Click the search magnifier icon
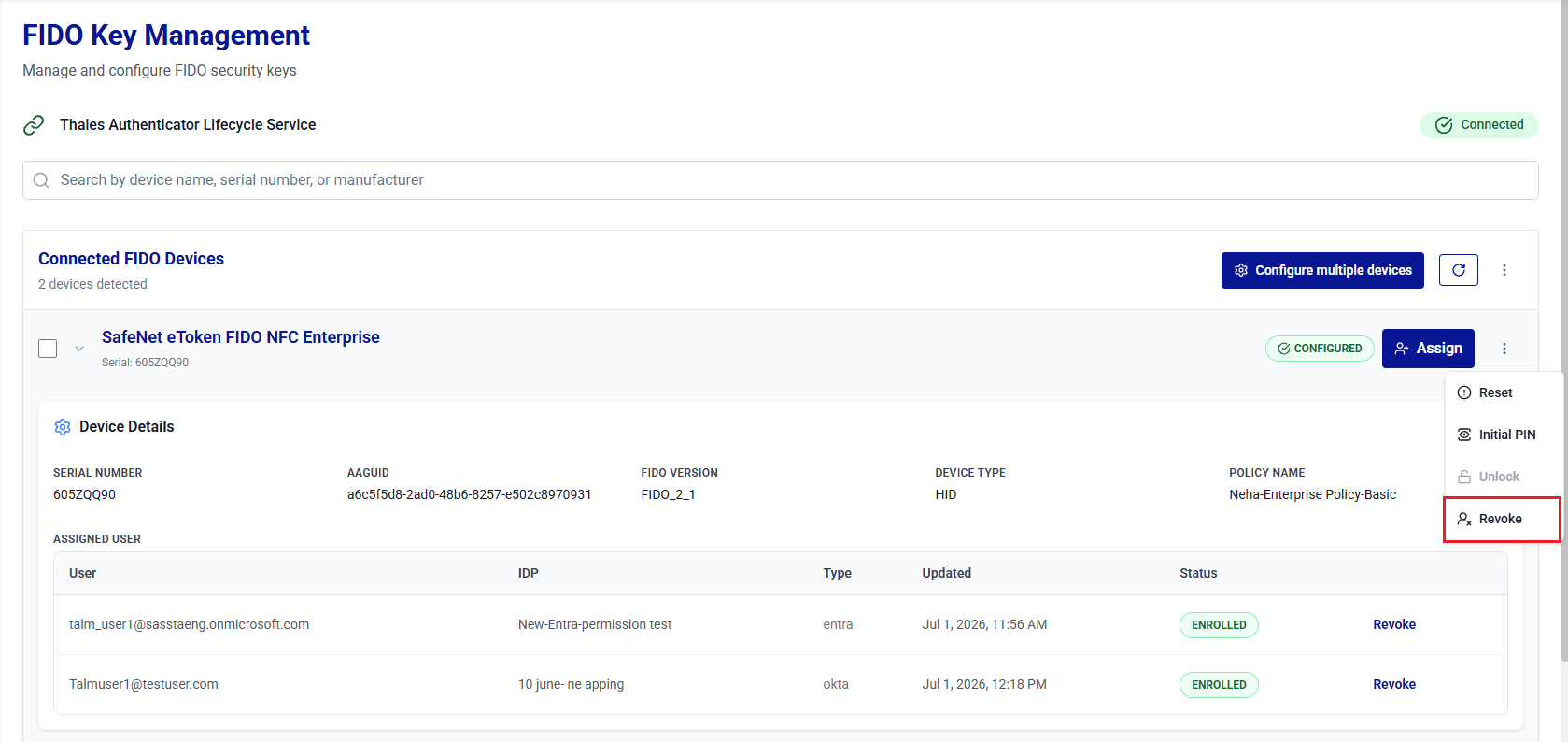This screenshot has height=742, width=1568. point(41,180)
